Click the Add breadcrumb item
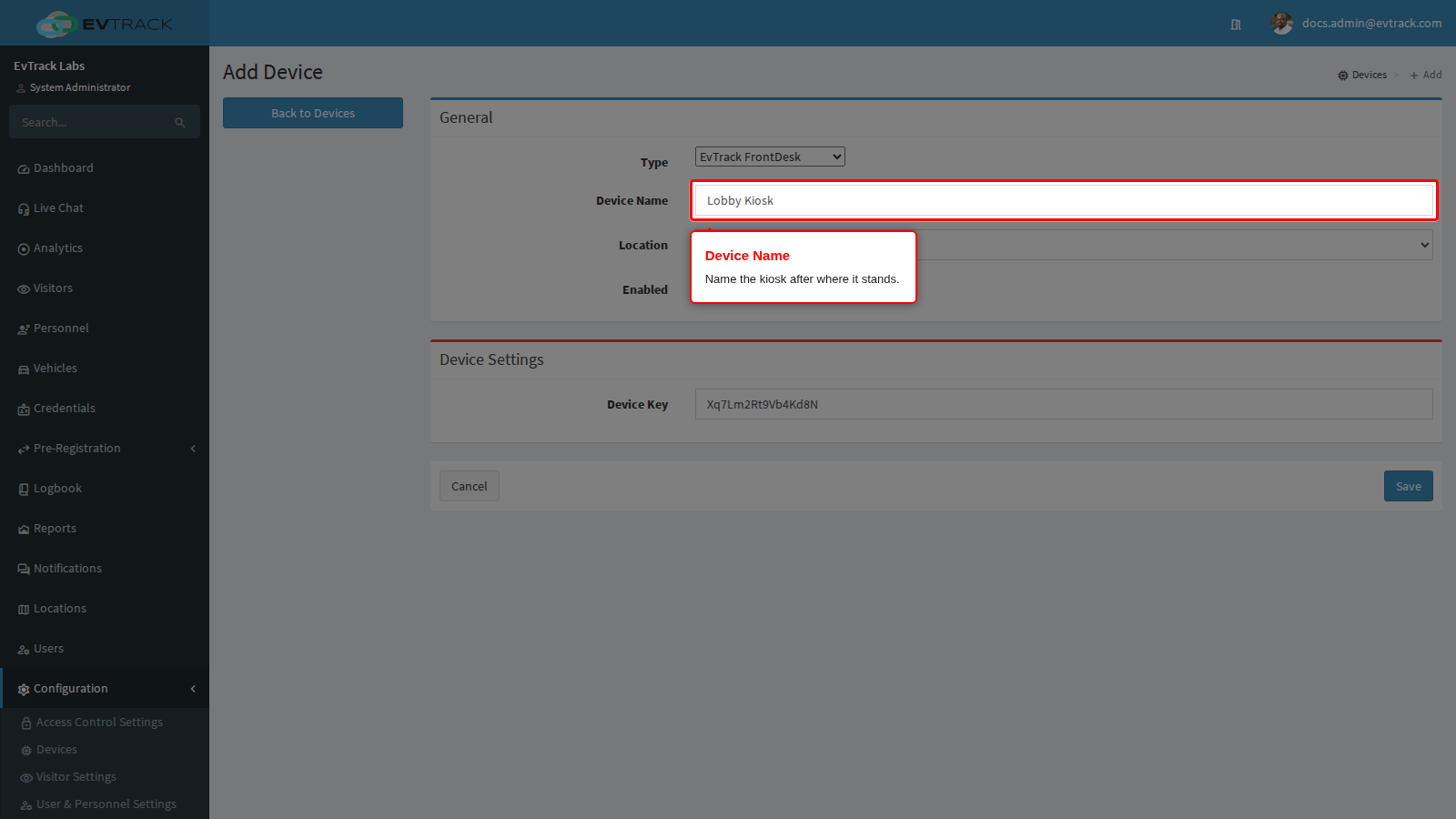 click(1426, 75)
